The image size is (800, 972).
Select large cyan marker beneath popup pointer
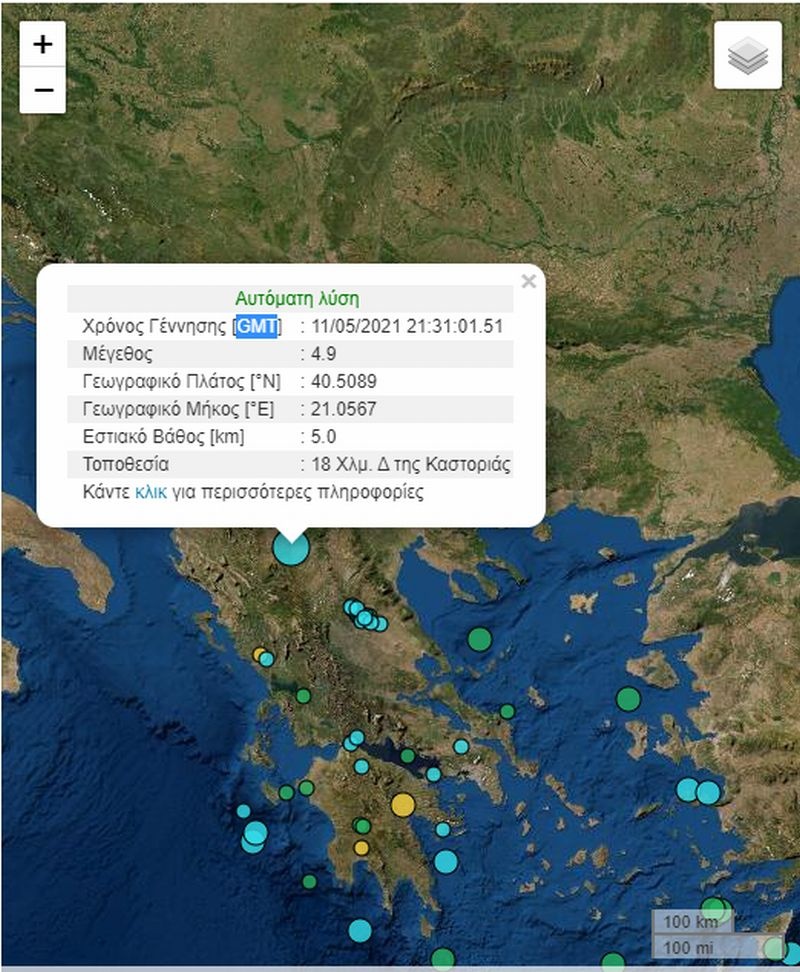coord(291,547)
